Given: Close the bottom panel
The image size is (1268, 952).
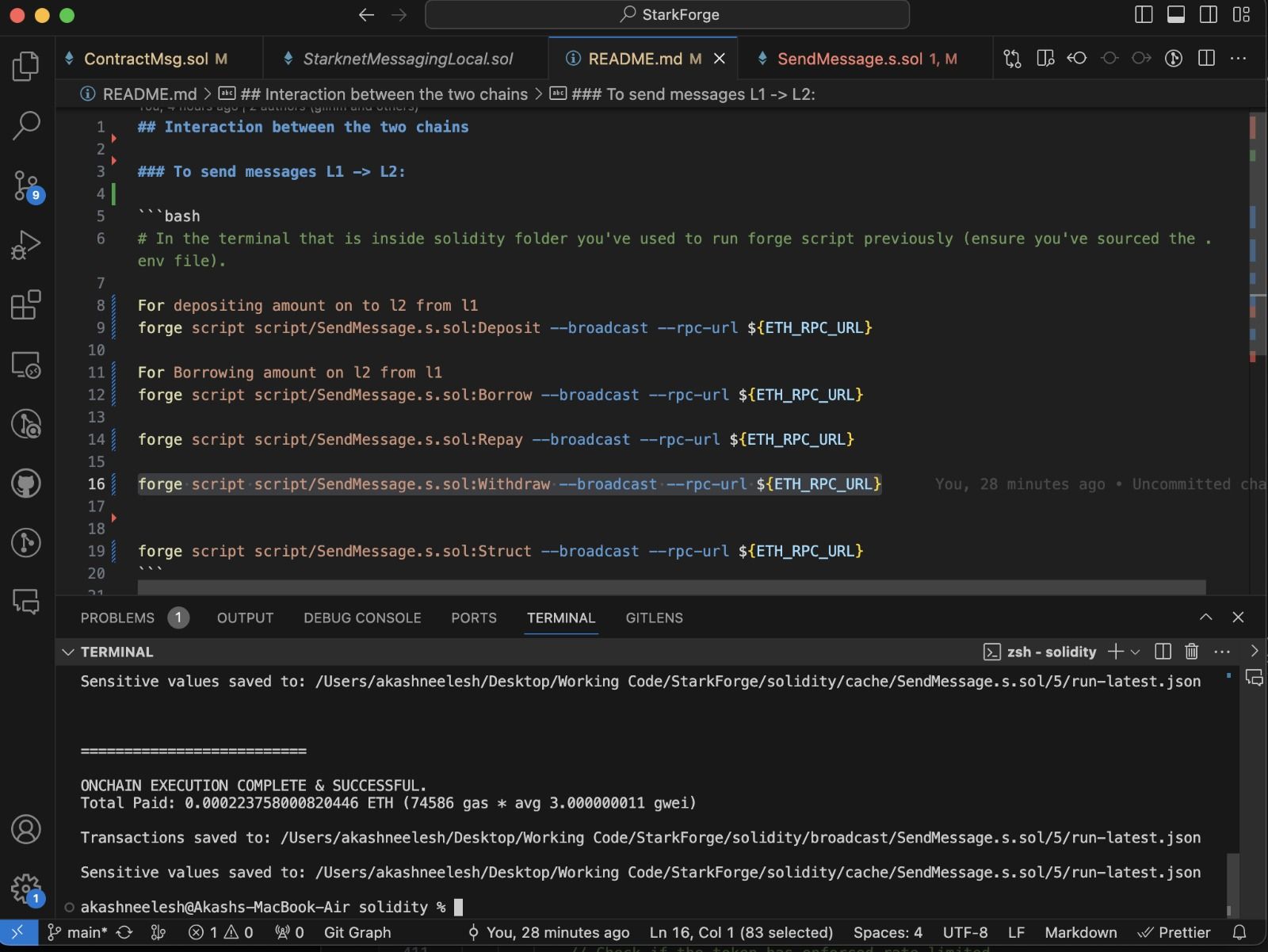Looking at the screenshot, I should [1238, 617].
